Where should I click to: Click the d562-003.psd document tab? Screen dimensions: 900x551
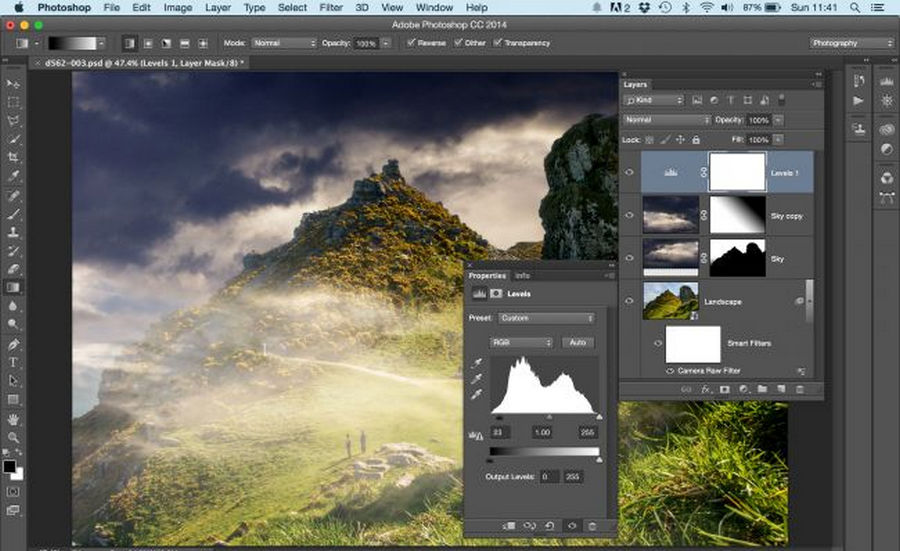tap(140, 63)
